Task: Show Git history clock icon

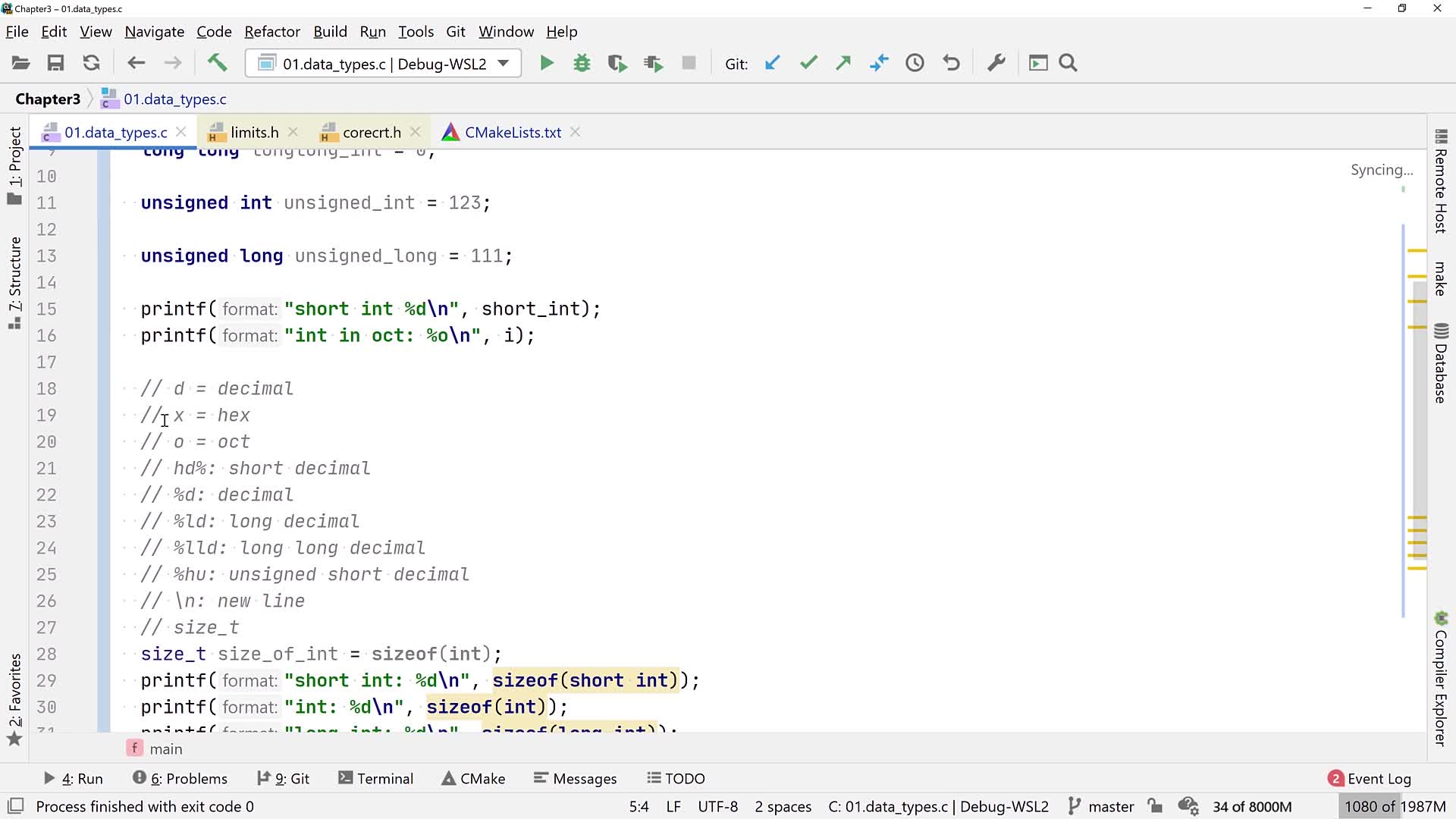Action: [915, 63]
